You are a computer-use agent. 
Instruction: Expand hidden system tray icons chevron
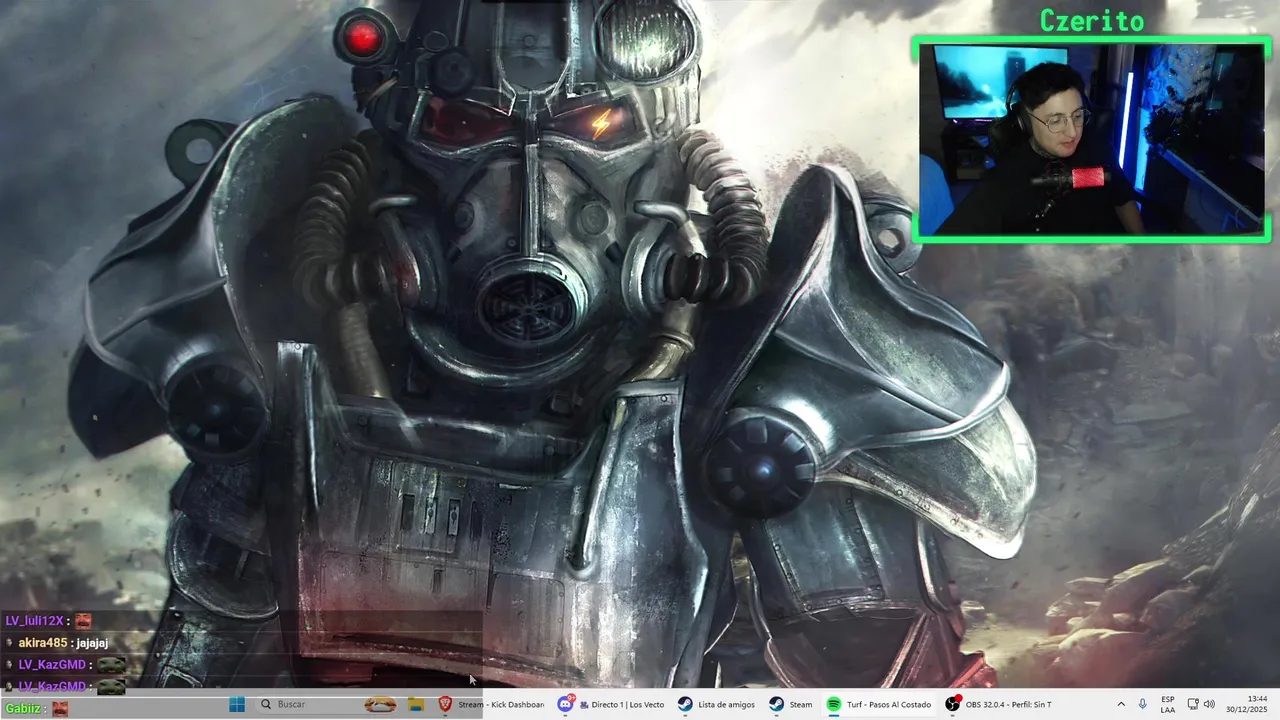pyautogui.click(x=1121, y=704)
